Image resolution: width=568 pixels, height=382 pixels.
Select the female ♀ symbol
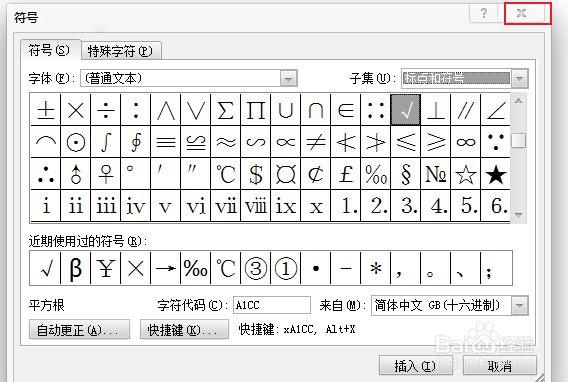[106, 173]
